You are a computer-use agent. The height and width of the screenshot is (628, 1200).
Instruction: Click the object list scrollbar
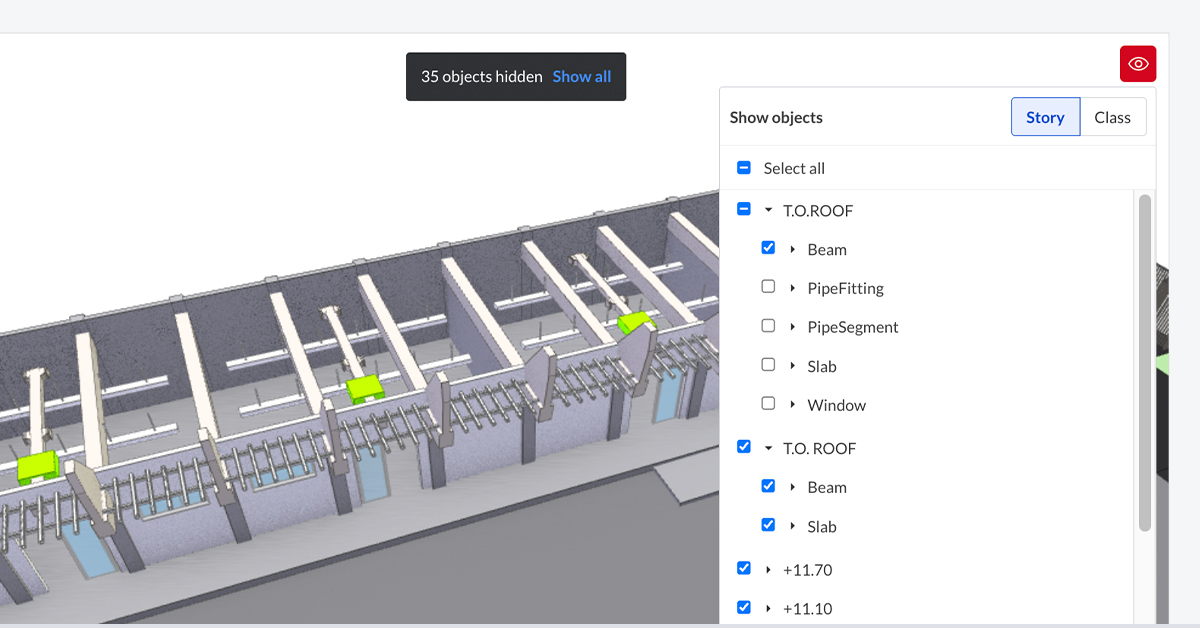click(1145, 362)
